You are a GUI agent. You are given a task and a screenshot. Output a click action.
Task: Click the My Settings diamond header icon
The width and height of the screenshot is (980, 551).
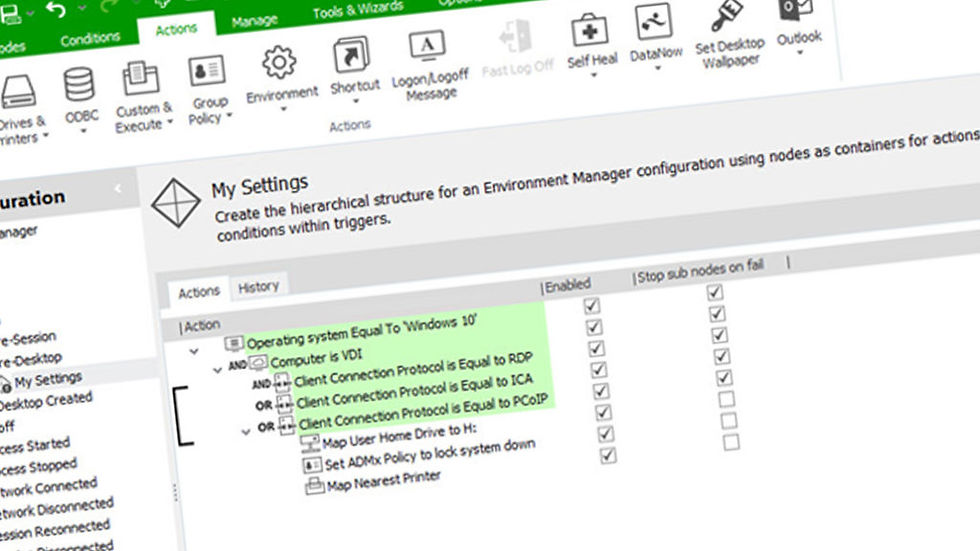coord(176,203)
